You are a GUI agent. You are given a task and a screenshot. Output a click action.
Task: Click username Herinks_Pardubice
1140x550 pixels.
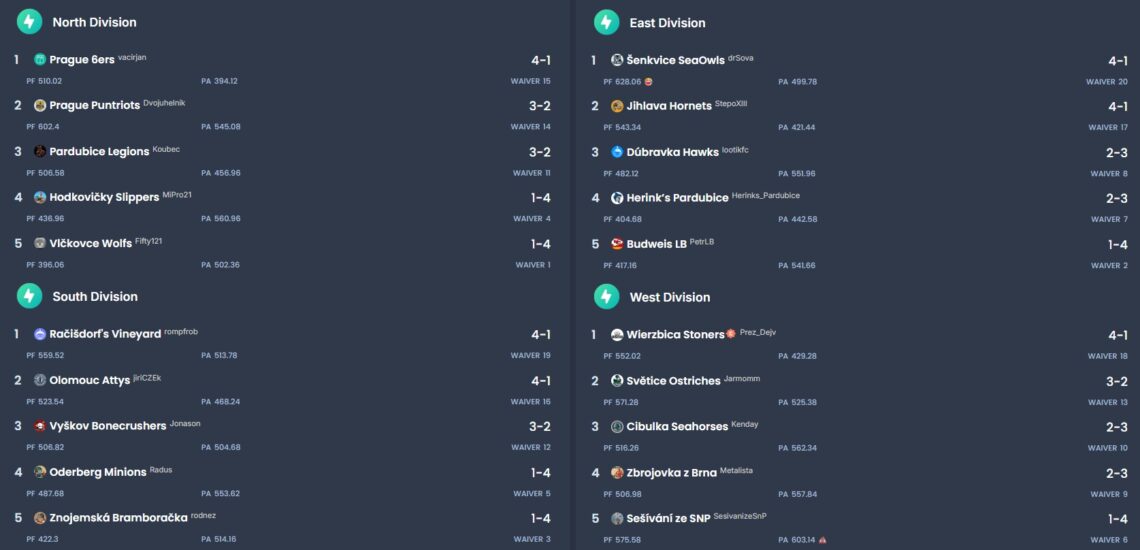[x=766, y=196]
